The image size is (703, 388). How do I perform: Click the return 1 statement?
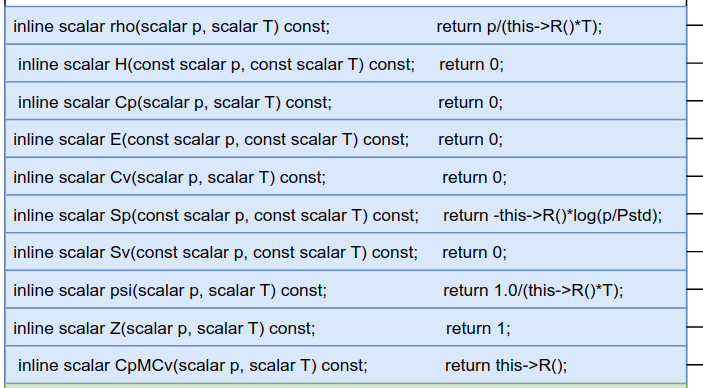tap(478, 329)
